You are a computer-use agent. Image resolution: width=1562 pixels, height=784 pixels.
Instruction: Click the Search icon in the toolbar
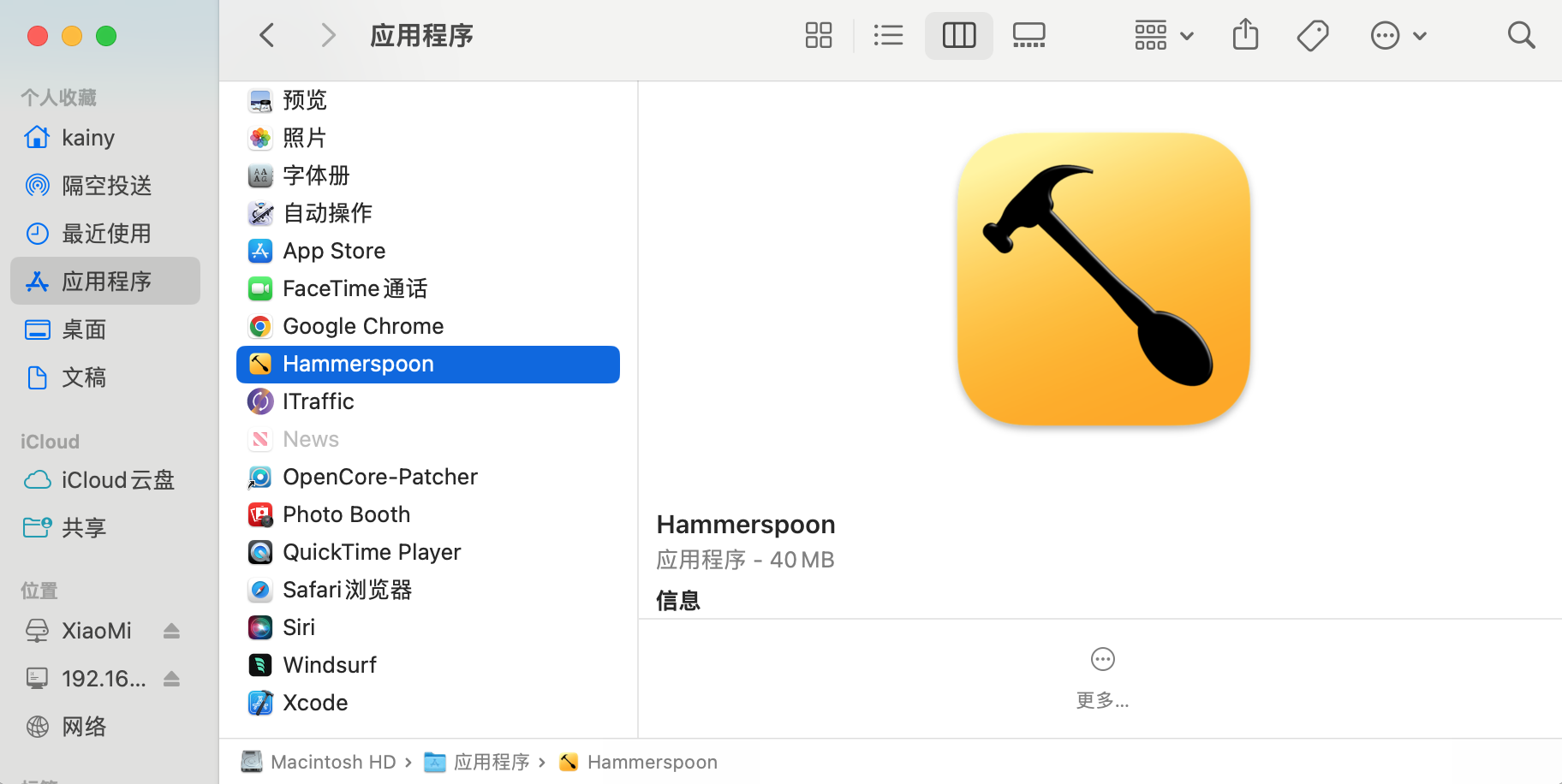click(1522, 35)
